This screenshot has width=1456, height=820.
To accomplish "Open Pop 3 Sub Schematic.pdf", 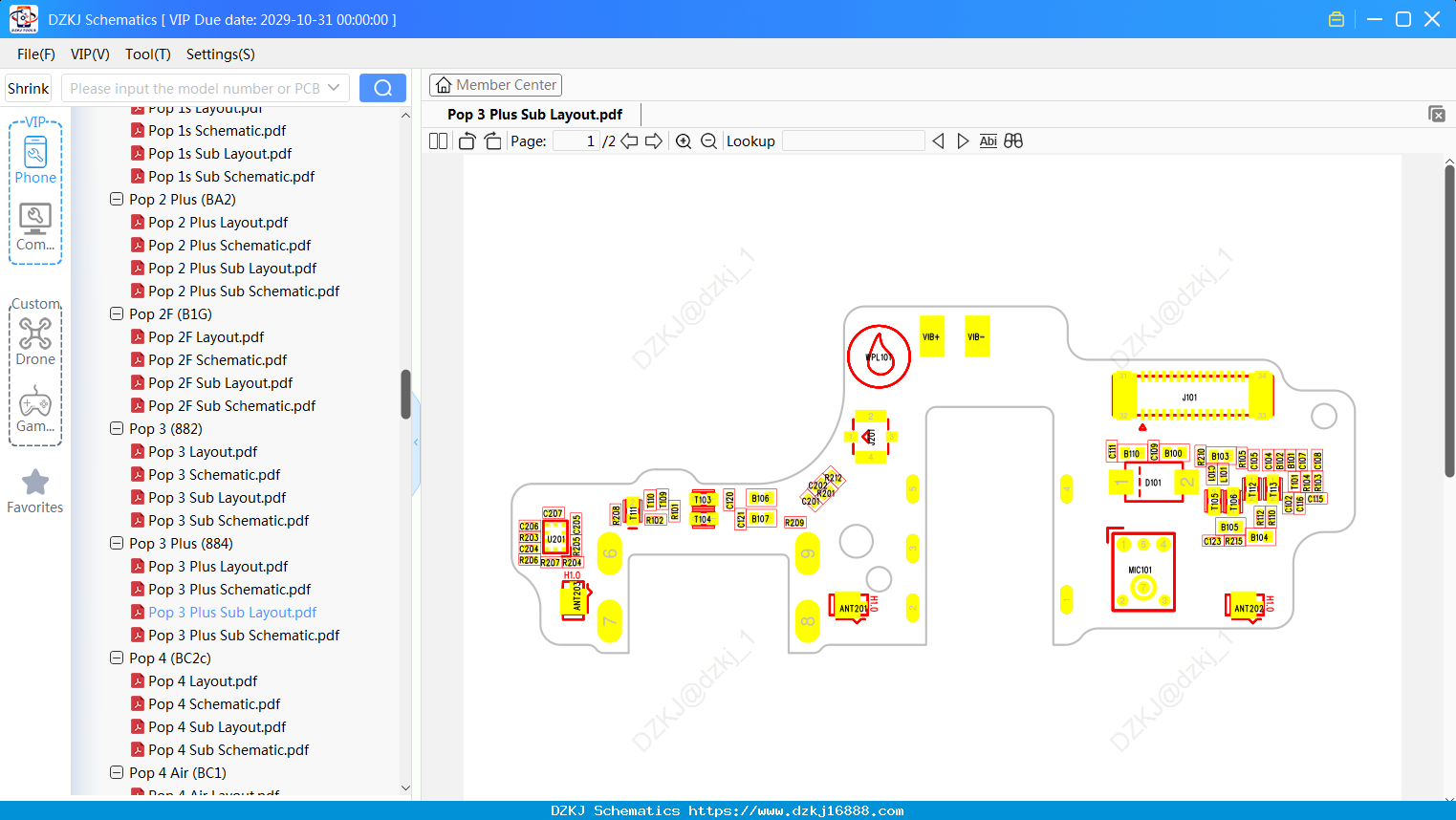I will [228, 520].
